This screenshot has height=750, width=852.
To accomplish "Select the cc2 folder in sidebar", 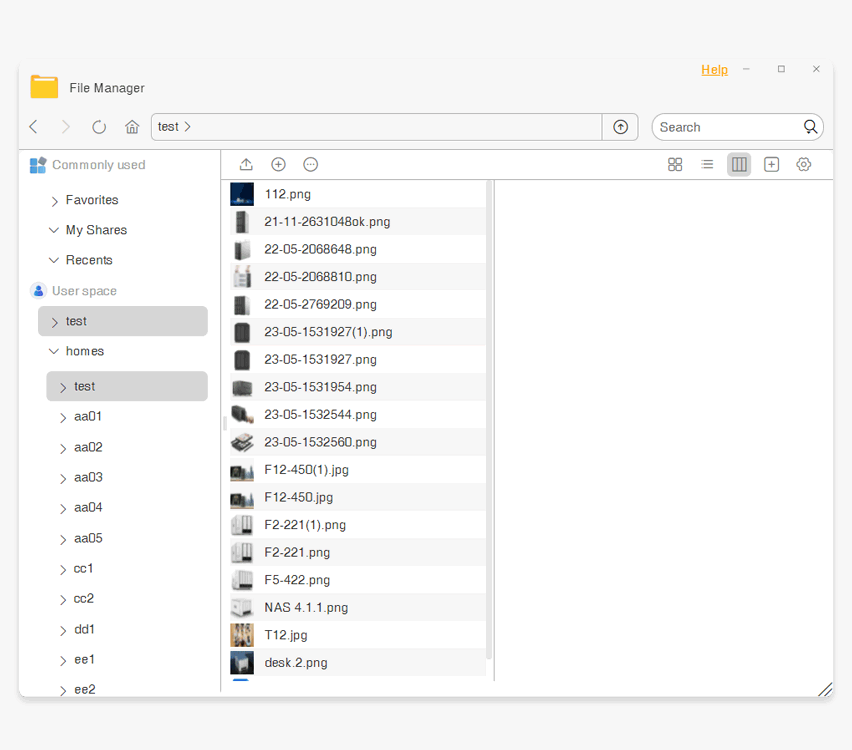I will [84, 599].
